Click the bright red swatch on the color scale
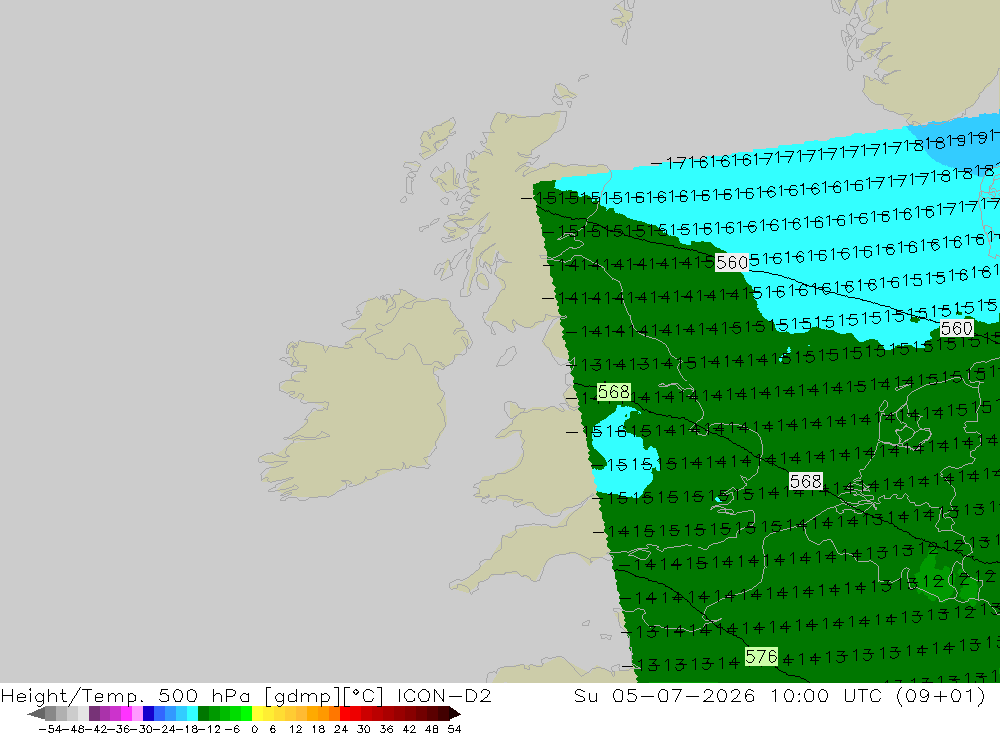The image size is (1000, 733). click(345, 714)
